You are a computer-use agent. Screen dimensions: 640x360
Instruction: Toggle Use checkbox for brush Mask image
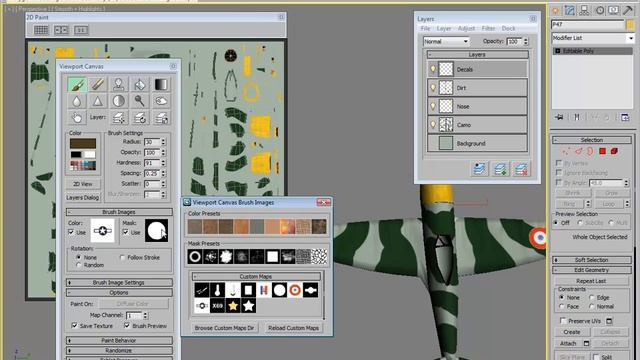point(126,232)
